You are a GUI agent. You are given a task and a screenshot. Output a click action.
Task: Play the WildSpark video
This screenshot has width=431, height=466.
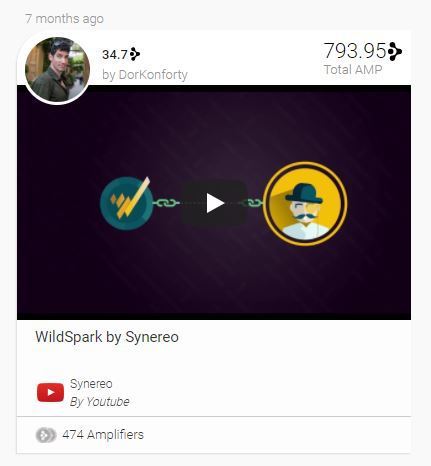(215, 203)
